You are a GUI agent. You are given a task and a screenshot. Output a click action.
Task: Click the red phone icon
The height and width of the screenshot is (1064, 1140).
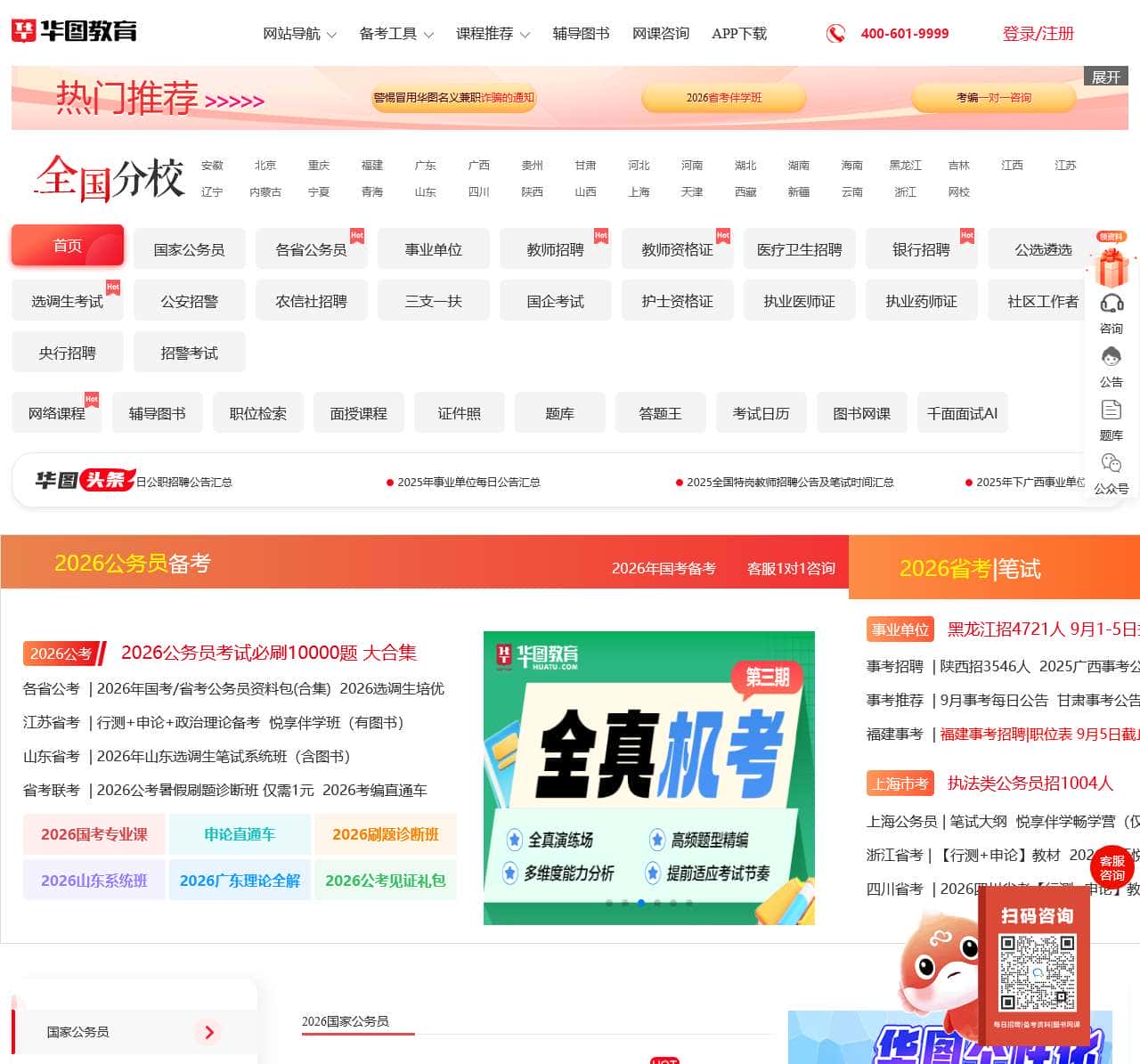point(835,34)
